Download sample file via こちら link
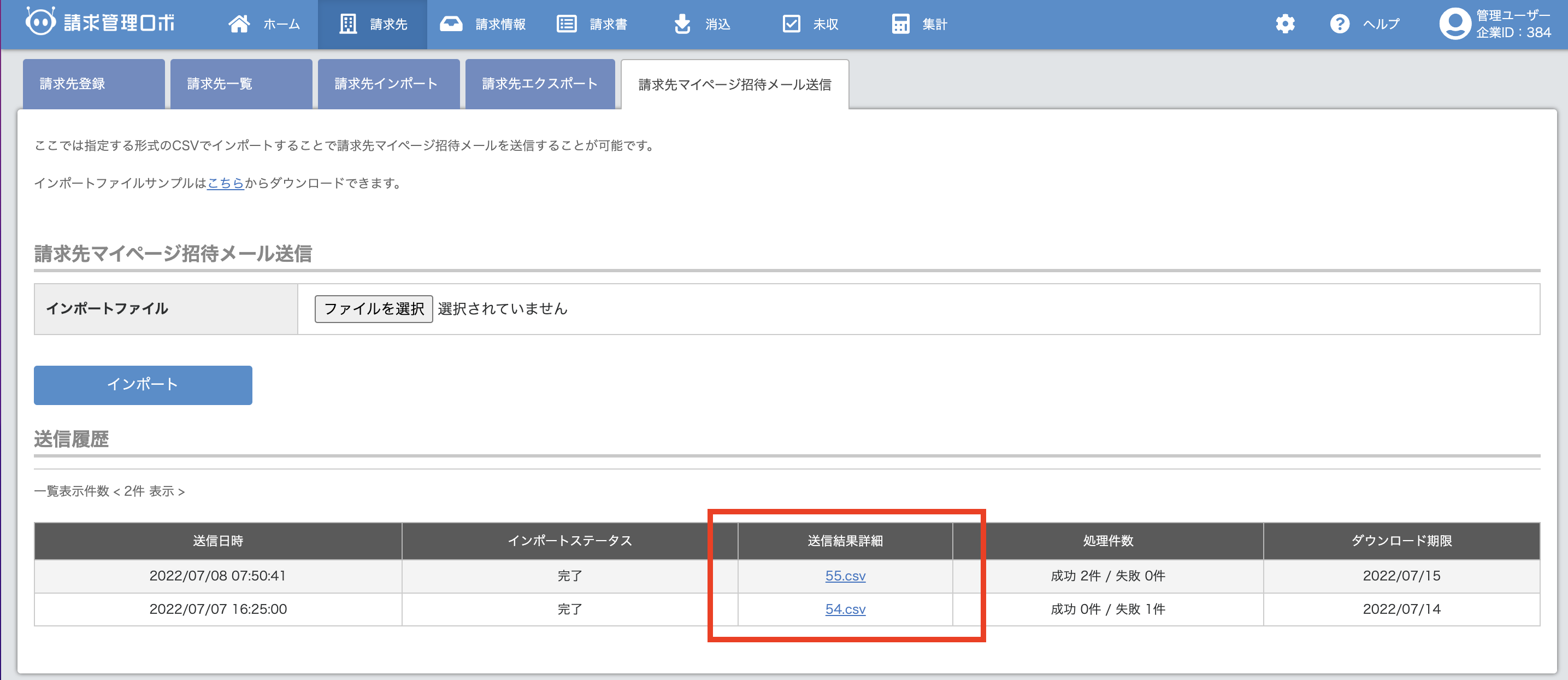Viewport: 1568px width, 680px height. pyautogui.click(x=225, y=183)
